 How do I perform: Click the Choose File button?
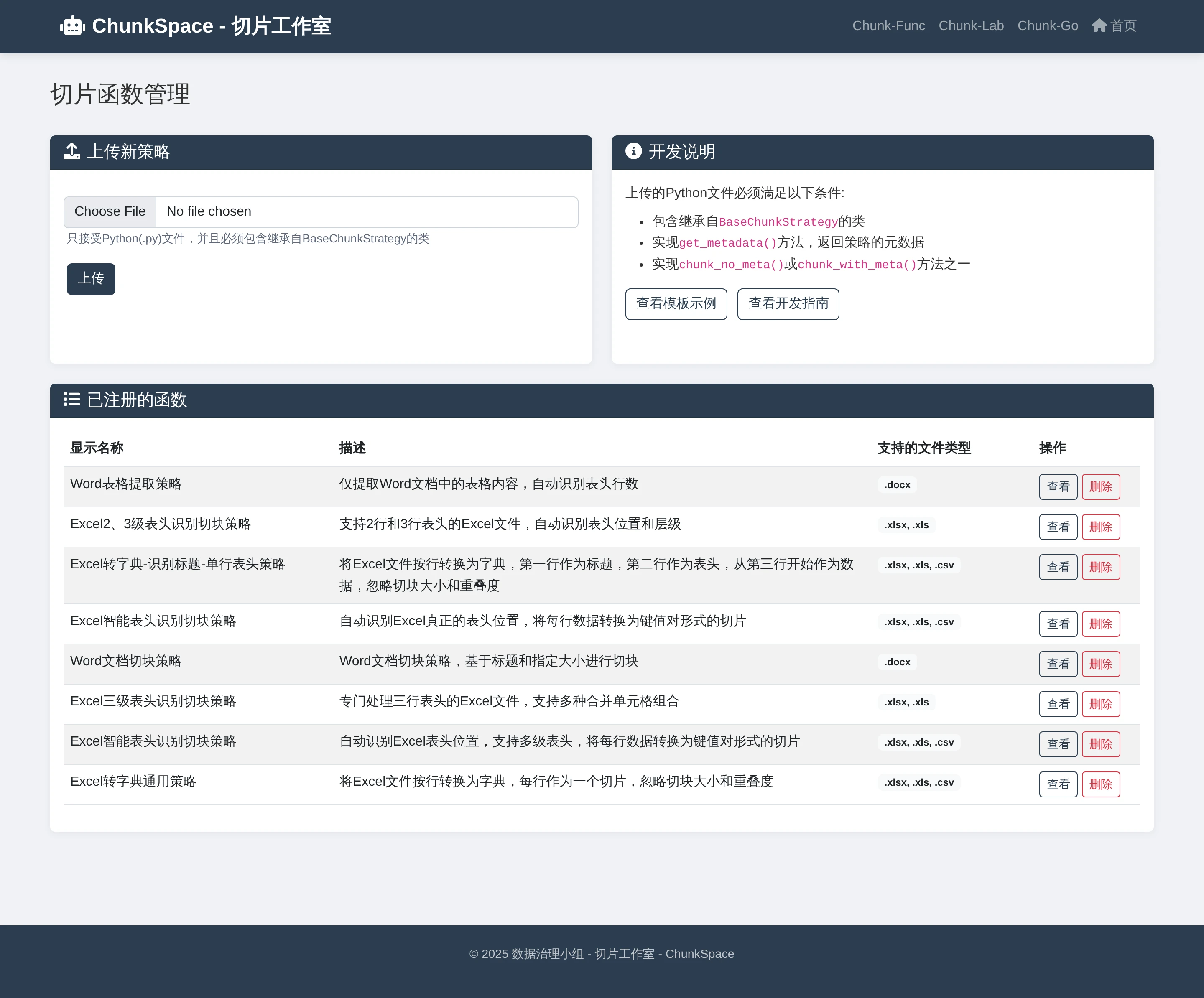pos(110,211)
